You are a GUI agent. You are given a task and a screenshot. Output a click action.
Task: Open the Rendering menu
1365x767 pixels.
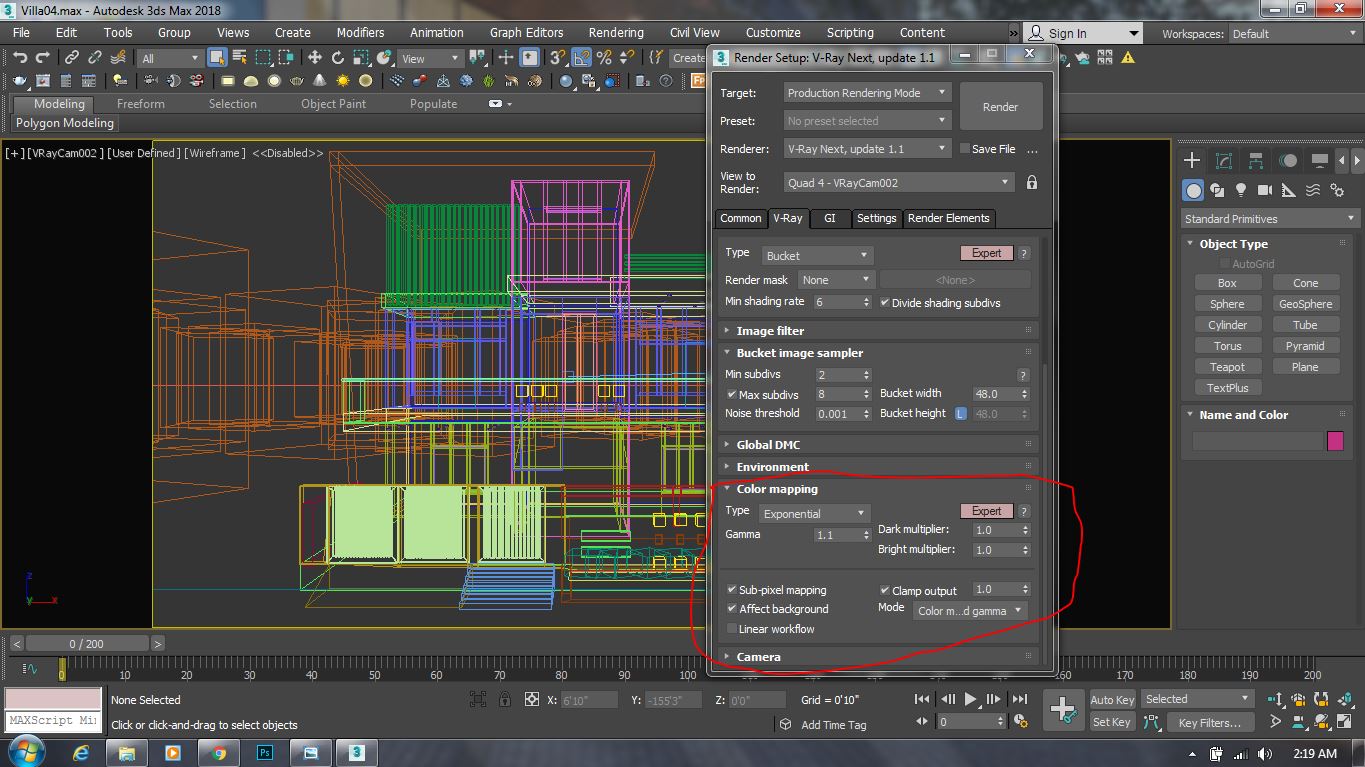tap(615, 31)
